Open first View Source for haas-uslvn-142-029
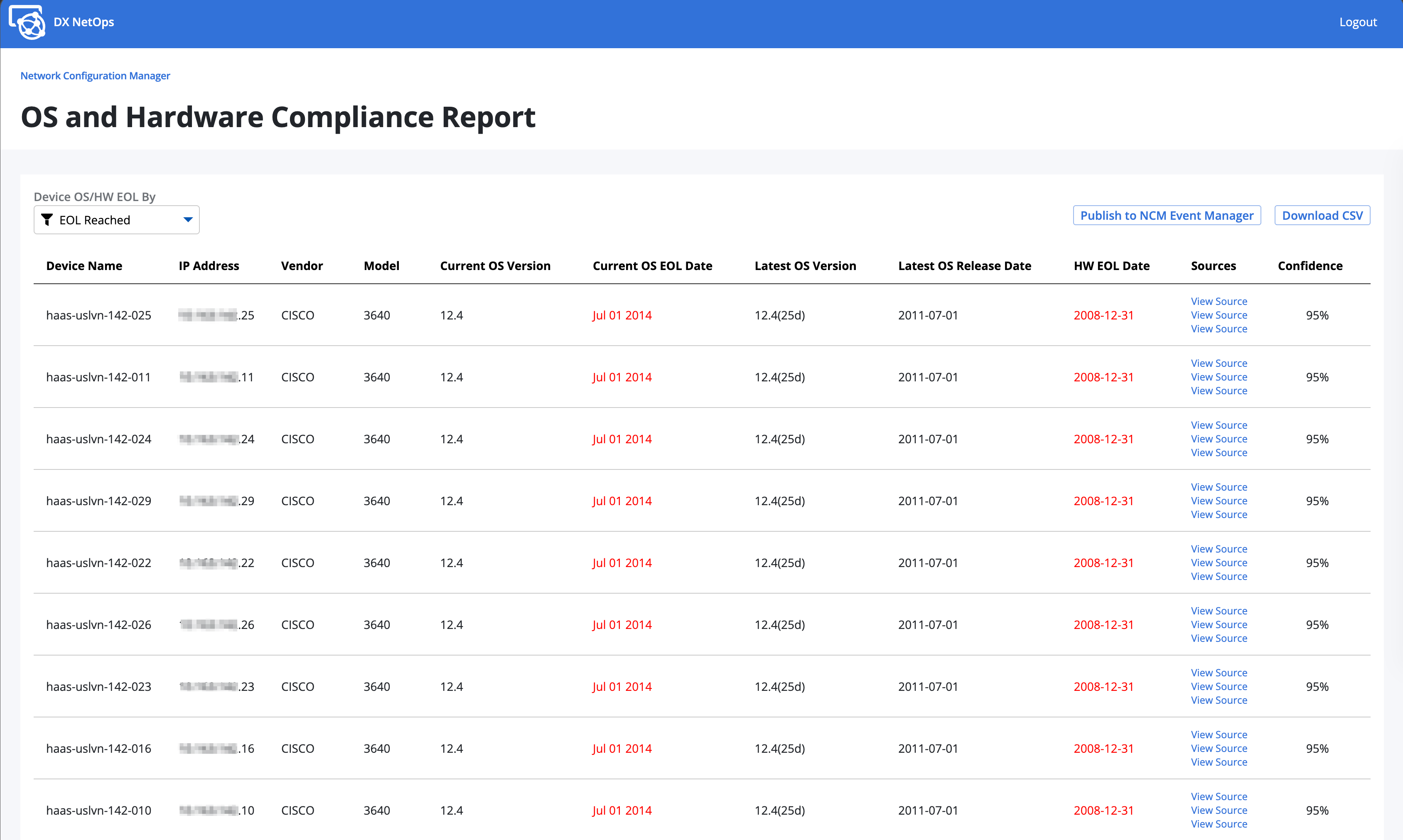Screen dimensions: 1403x840 coord(1219,487)
